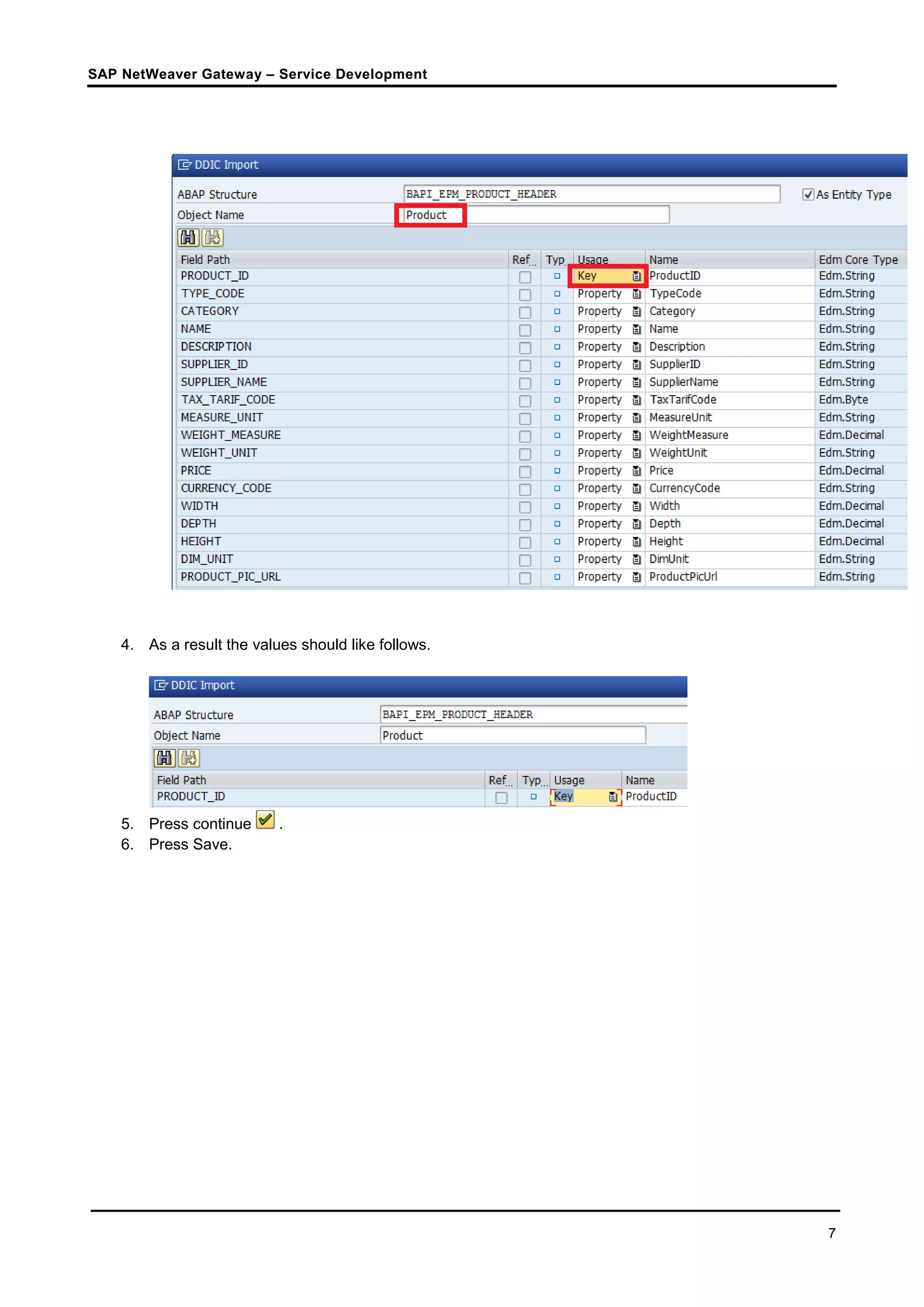The image size is (924, 1307).
Task: Click the type icon in the PRODUCT_ID row
Action: click(x=557, y=276)
